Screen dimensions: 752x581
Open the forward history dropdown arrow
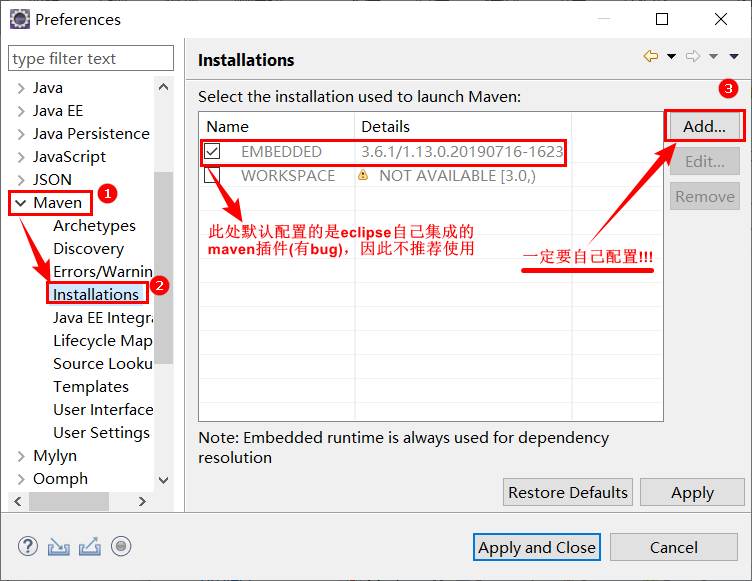[714, 57]
